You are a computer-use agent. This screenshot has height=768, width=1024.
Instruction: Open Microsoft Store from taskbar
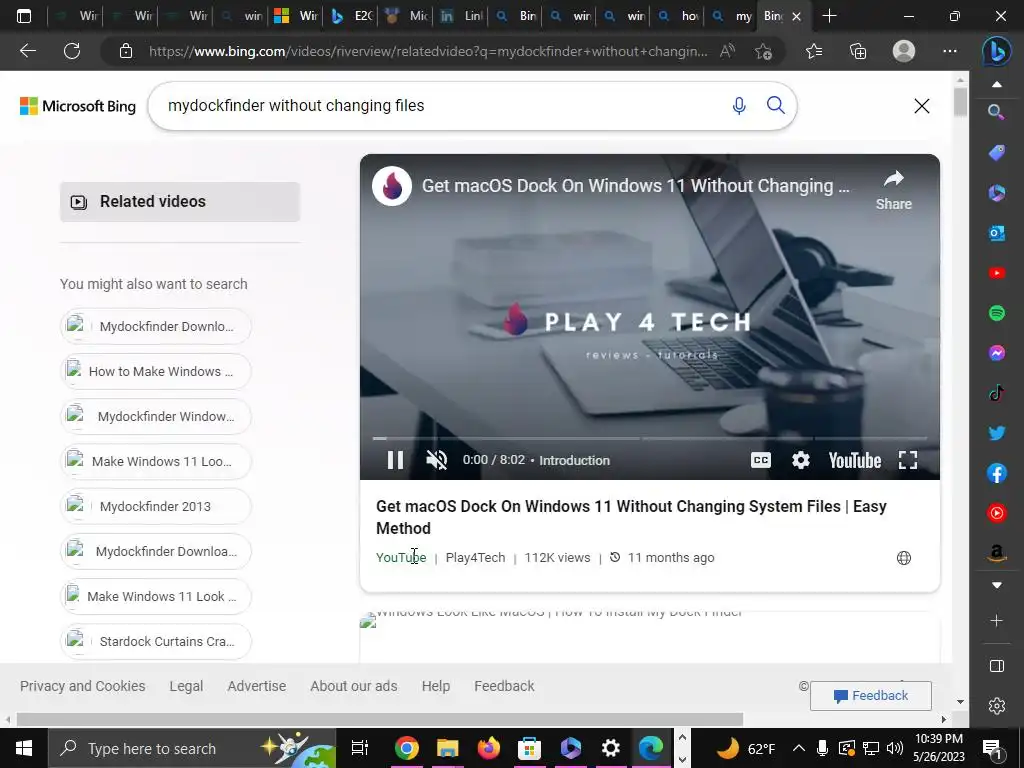point(529,748)
